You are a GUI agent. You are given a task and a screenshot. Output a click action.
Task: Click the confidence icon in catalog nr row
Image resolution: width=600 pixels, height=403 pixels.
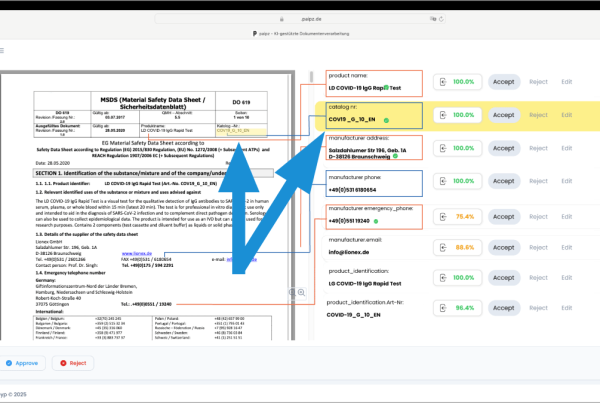(443, 115)
